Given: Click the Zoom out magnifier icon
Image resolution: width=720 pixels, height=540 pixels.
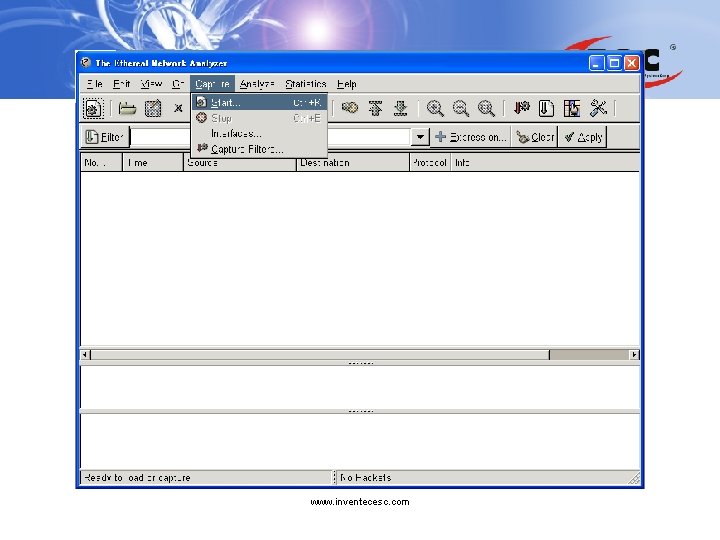Looking at the screenshot, I should 461,108.
